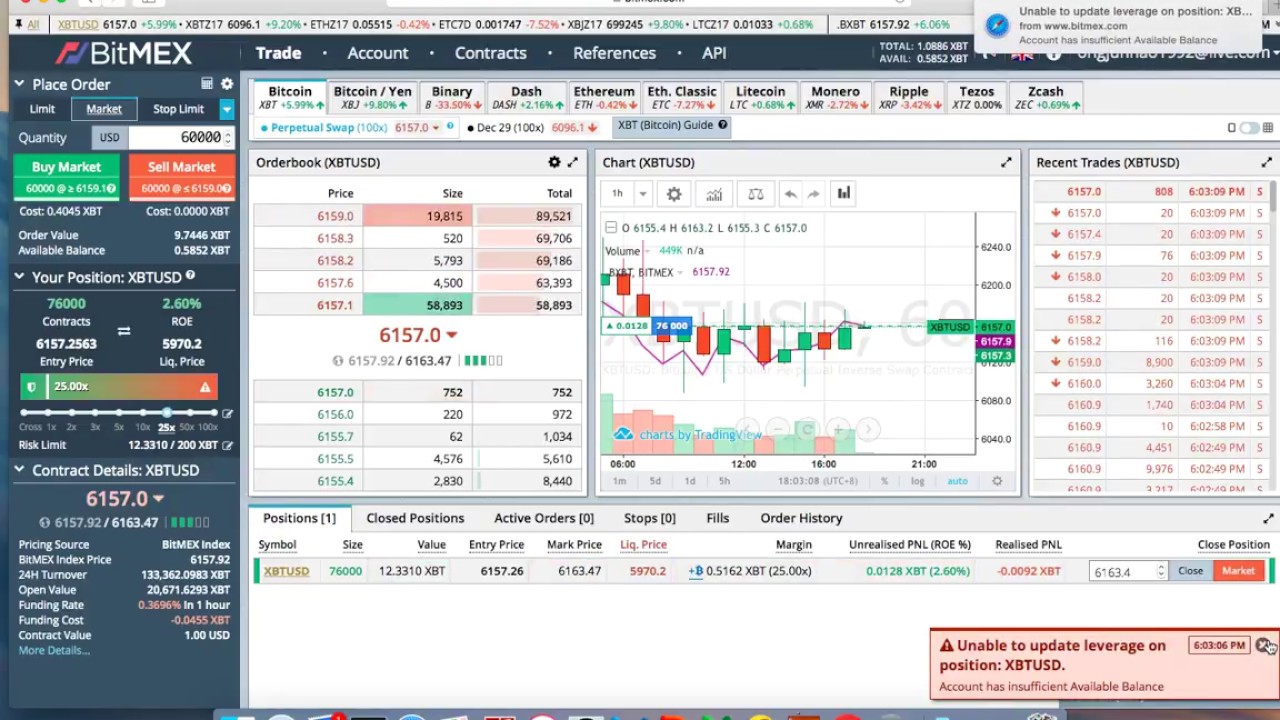Viewport: 1280px width, 720px height.
Task: Click the BitMEX logo
Action: (123, 53)
